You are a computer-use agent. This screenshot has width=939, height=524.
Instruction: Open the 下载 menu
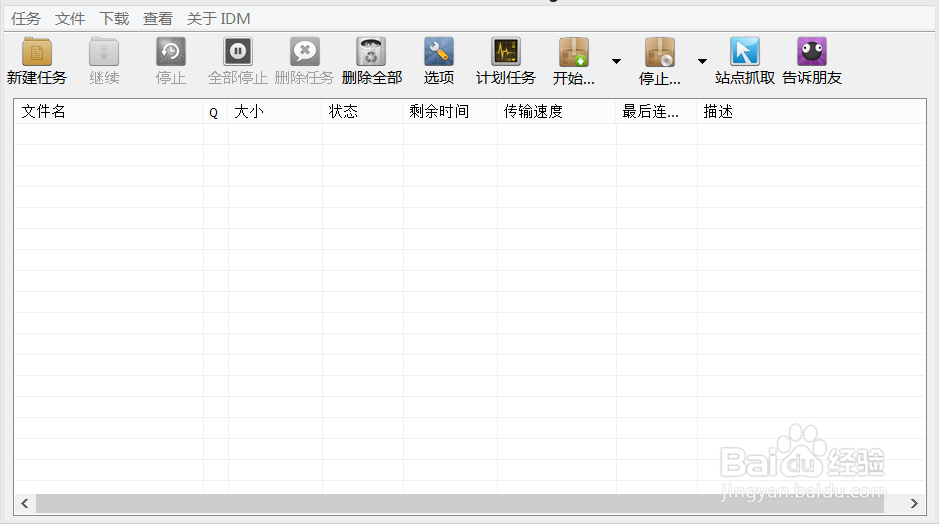pos(114,19)
